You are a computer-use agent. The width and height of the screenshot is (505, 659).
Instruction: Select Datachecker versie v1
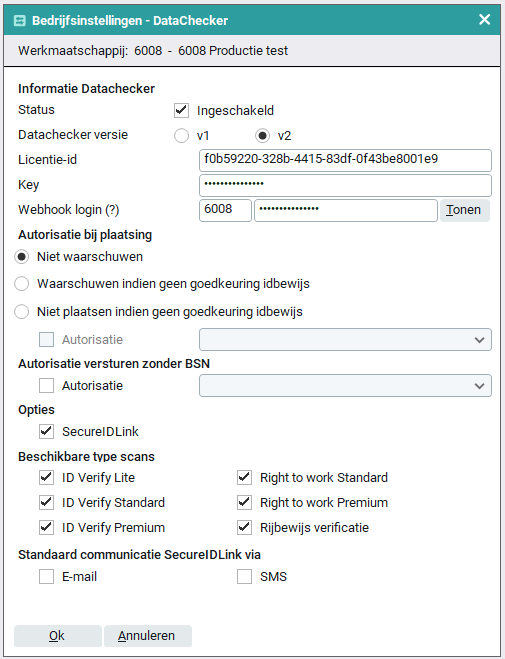pyautogui.click(x=181, y=136)
